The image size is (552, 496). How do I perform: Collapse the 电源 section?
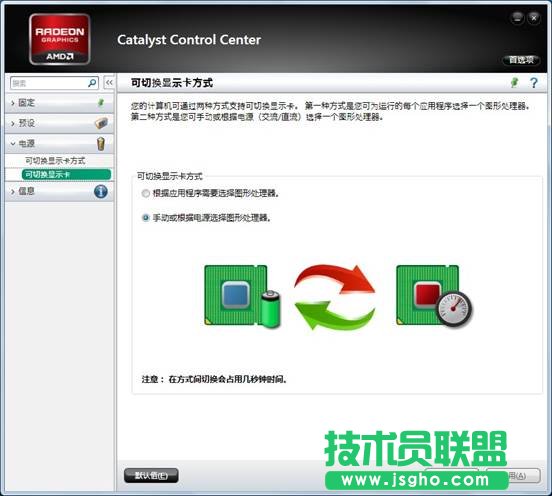[x=59, y=144]
